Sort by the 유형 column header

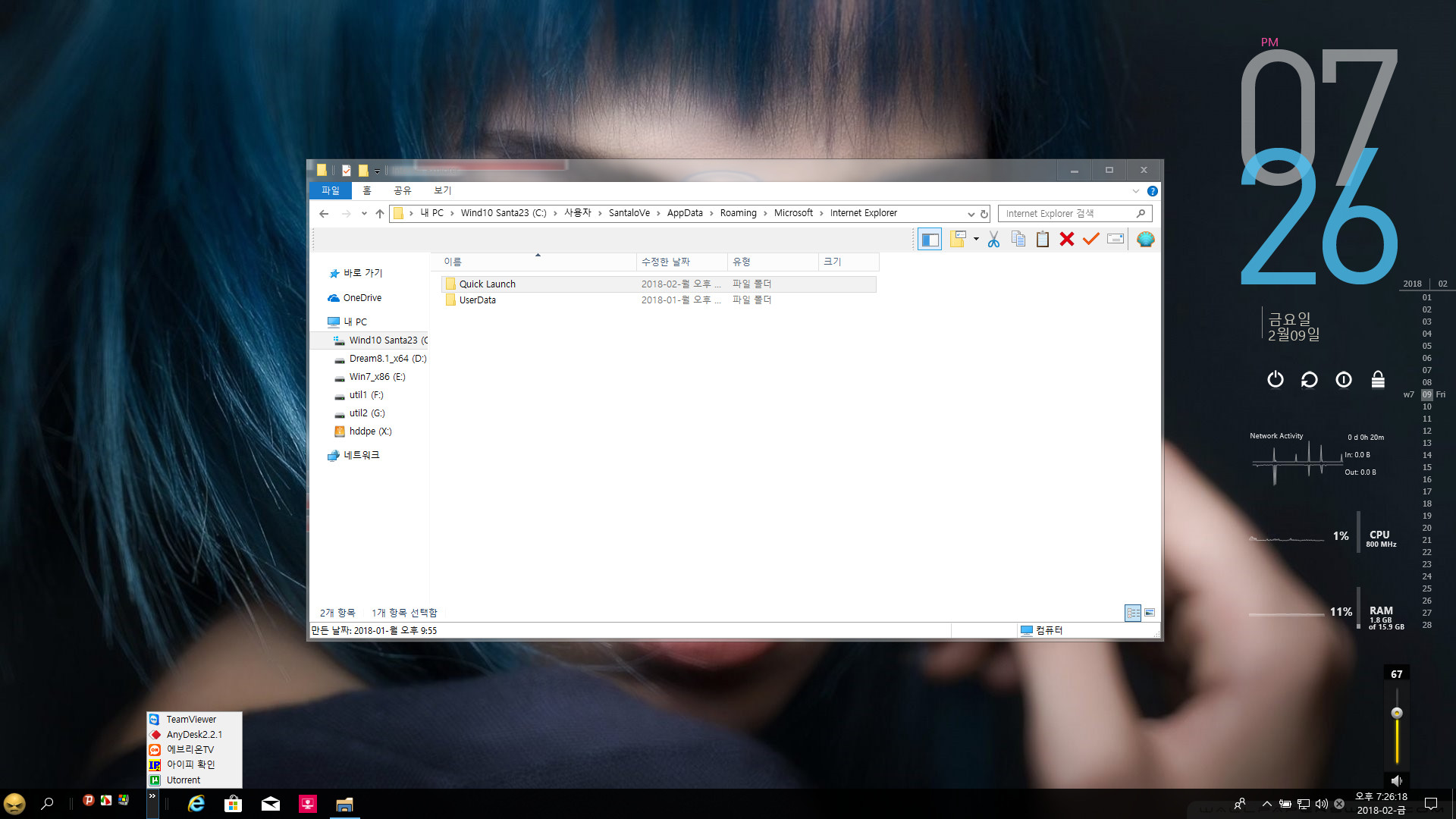coord(773,262)
